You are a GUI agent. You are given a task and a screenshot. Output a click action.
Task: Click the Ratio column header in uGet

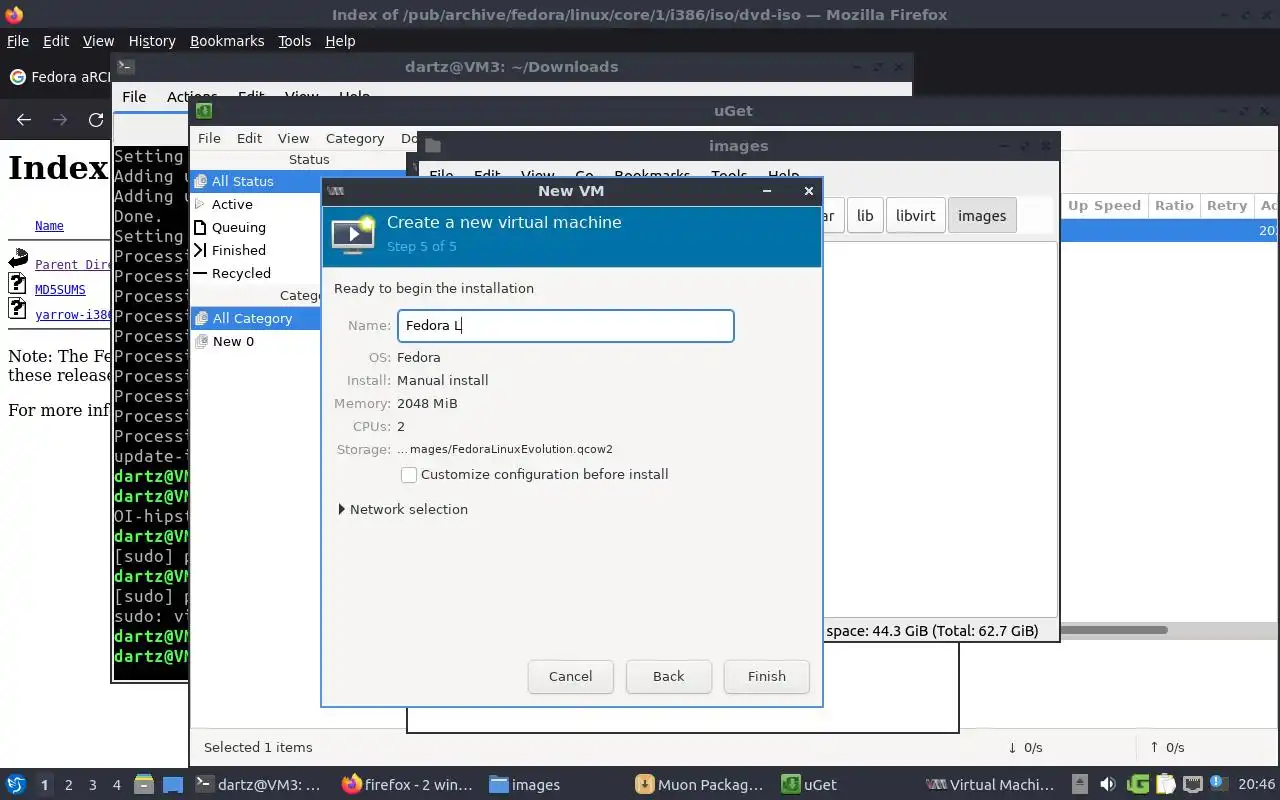tap(1174, 205)
